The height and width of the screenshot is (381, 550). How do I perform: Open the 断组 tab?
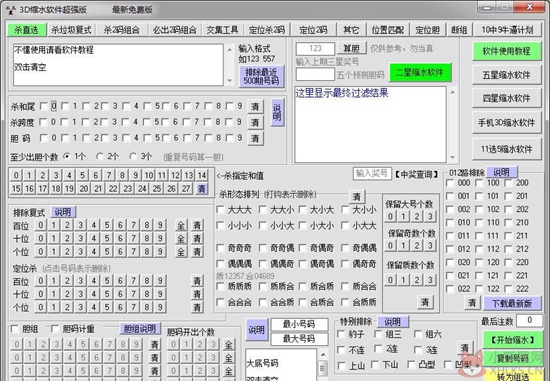coord(459,30)
